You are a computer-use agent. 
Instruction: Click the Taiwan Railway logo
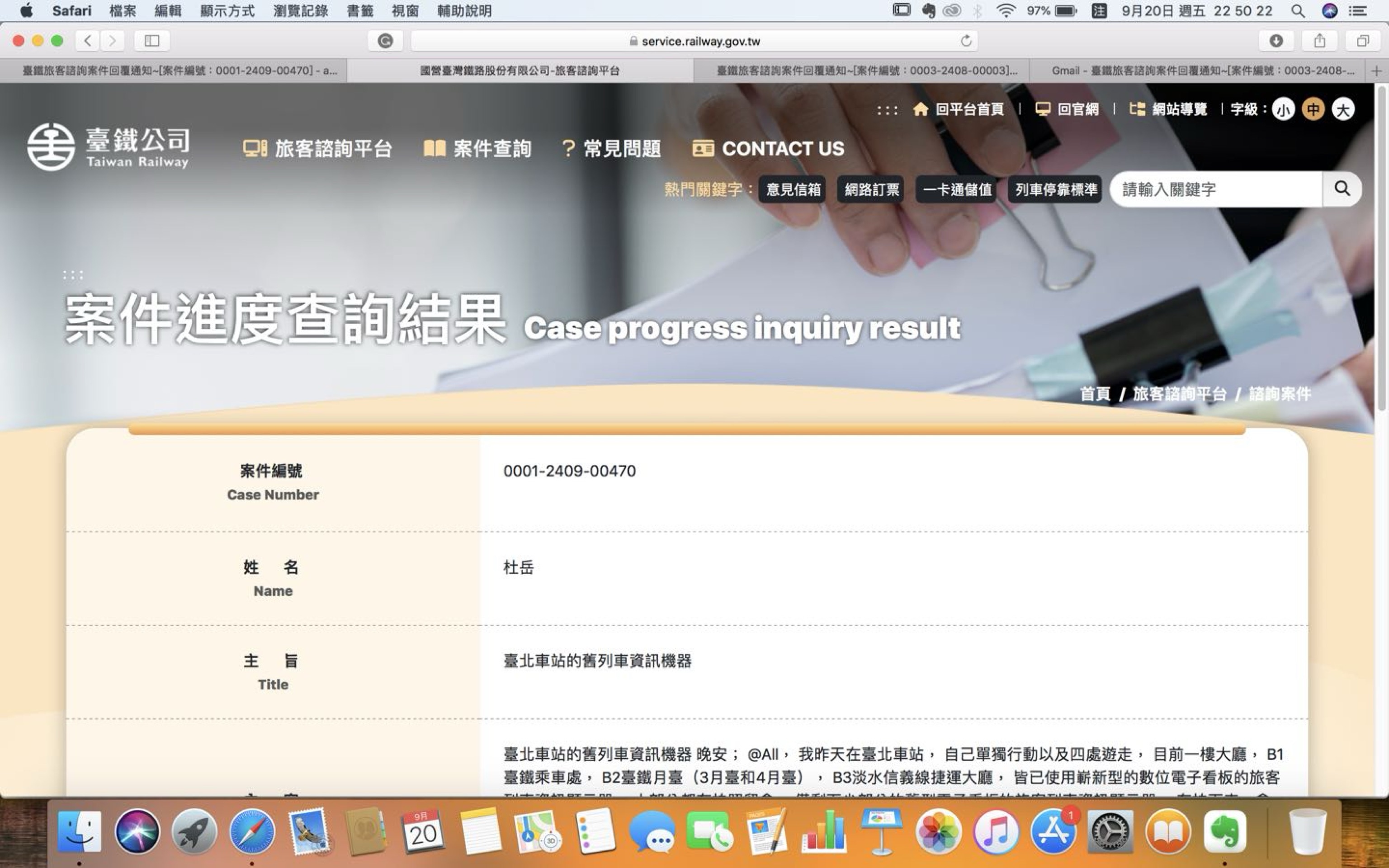pyautogui.click(x=108, y=147)
